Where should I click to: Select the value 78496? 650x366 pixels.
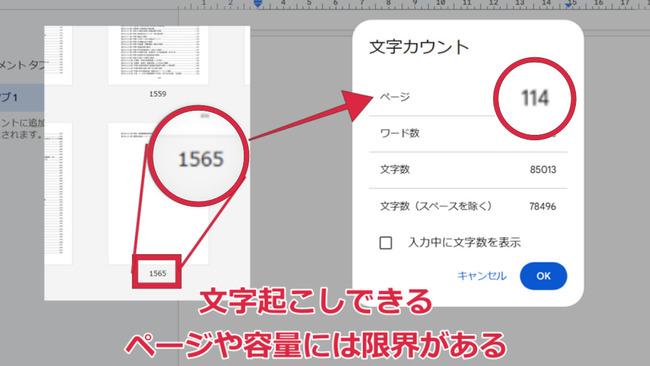pyautogui.click(x=543, y=206)
